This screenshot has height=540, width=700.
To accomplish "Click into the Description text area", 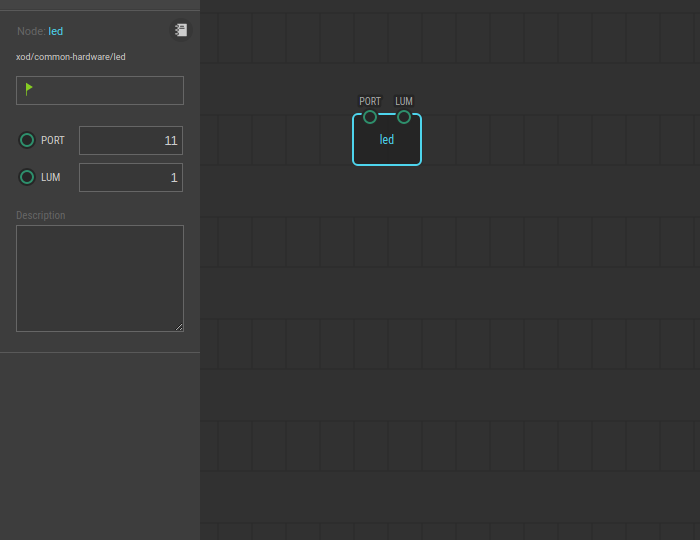I will click(x=99, y=277).
